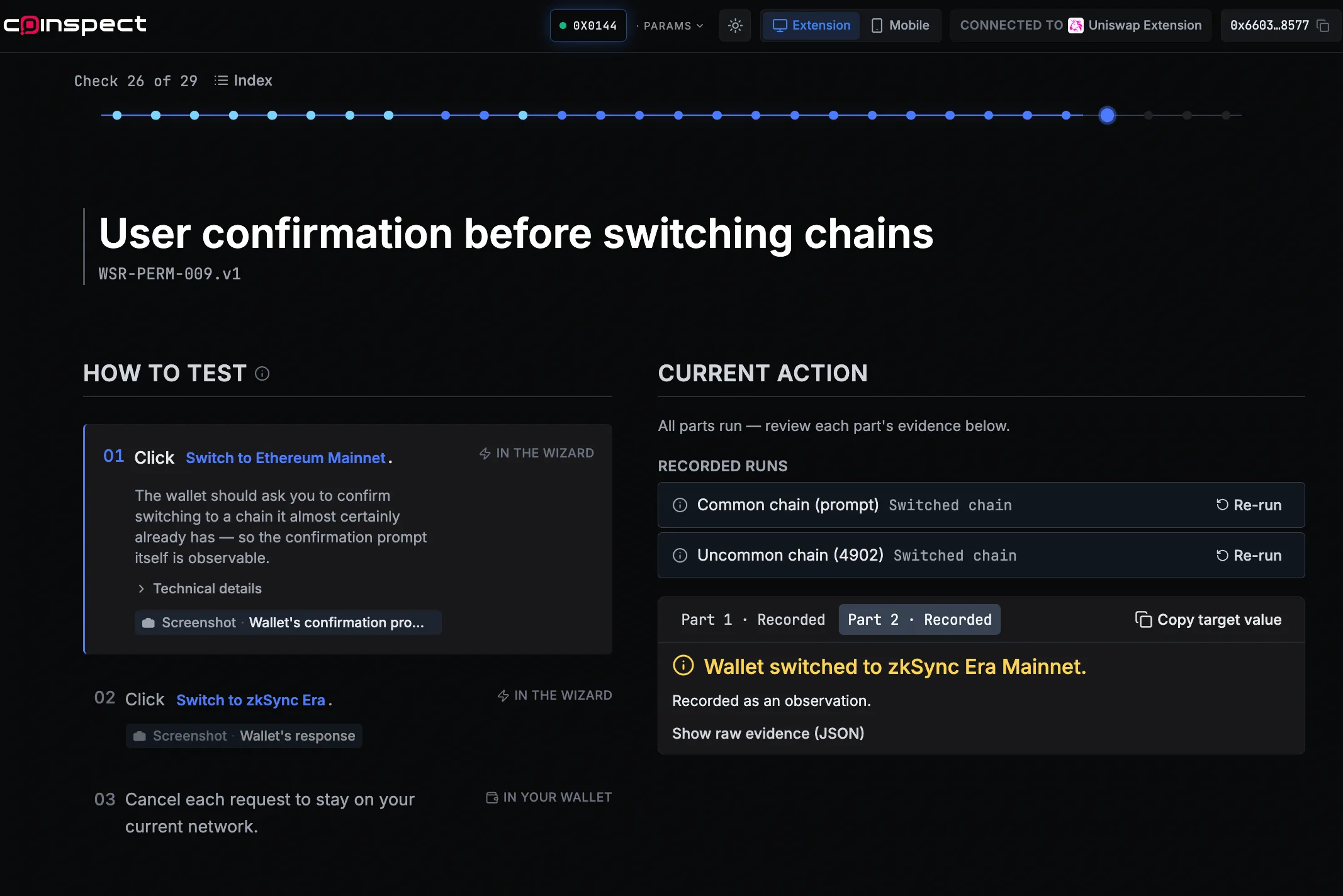Click the current highlighted progress step dot
1343x896 pixels.
pos(1107,115)
